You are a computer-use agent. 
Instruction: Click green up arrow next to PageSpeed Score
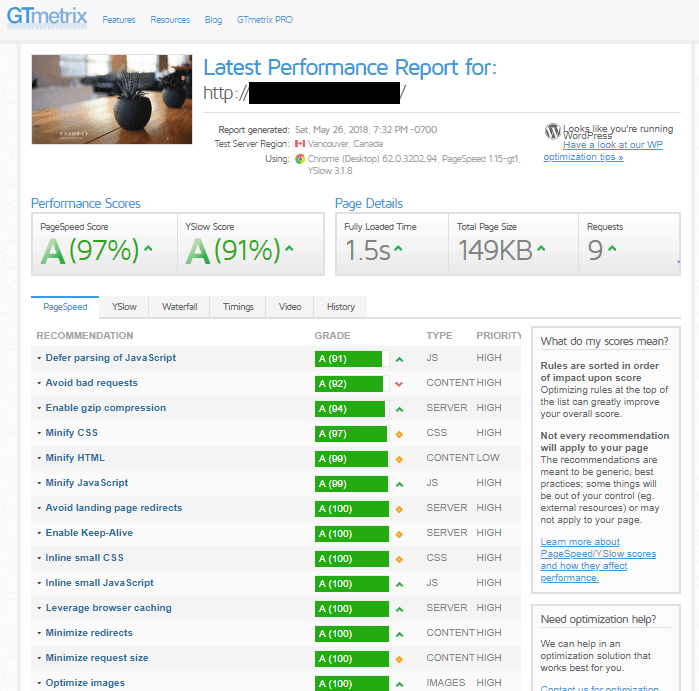[x=148, y=249]
